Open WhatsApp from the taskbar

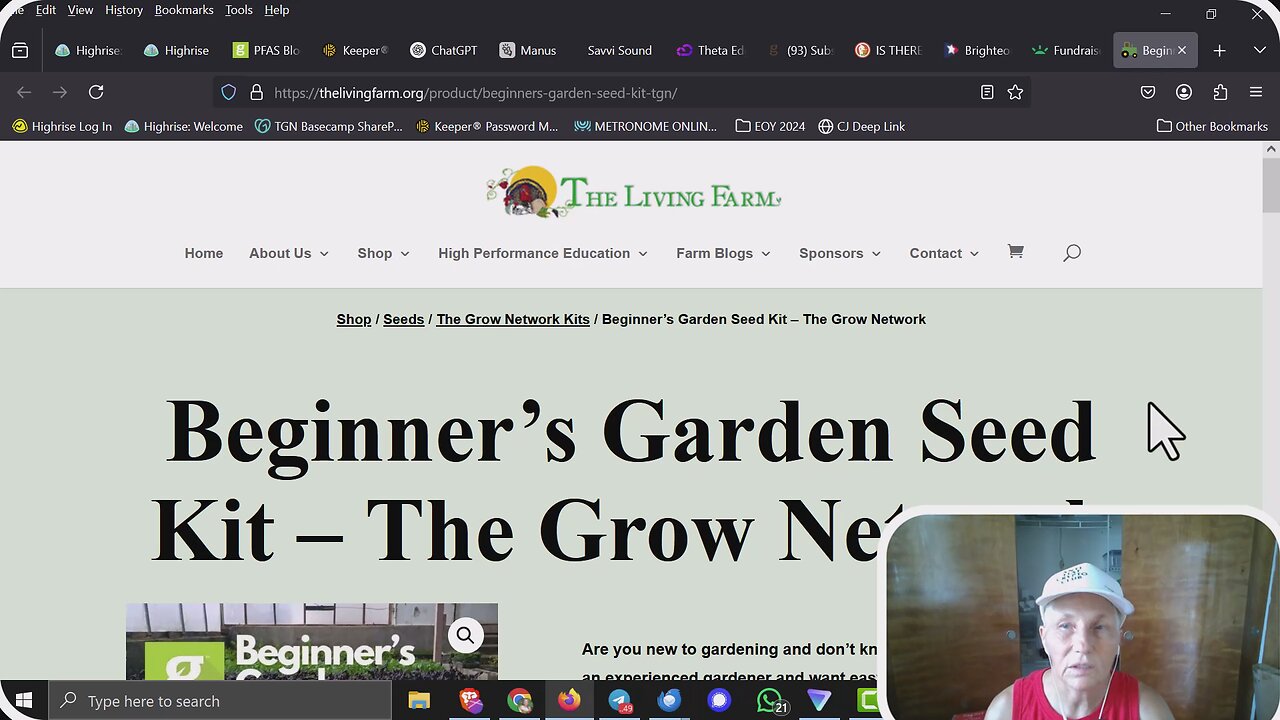pyautogui.click(x=770, y=701)
